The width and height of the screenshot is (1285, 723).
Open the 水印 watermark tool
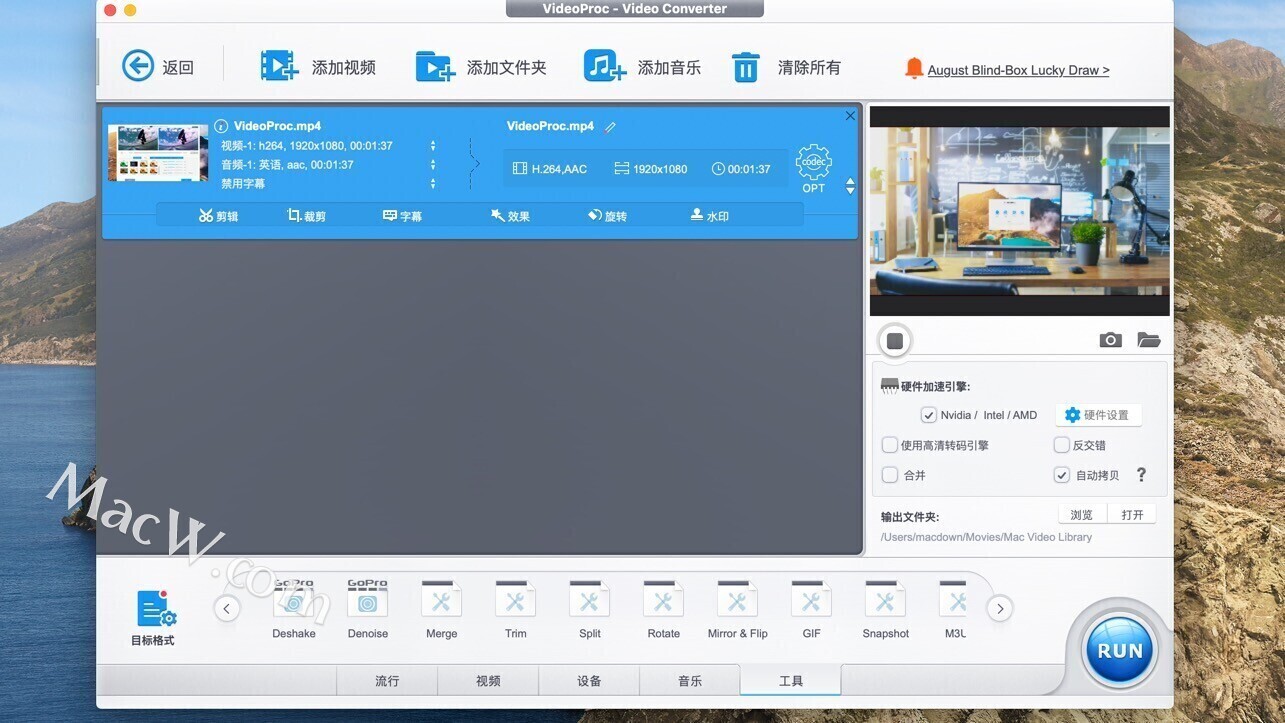(x=709, y=216)
